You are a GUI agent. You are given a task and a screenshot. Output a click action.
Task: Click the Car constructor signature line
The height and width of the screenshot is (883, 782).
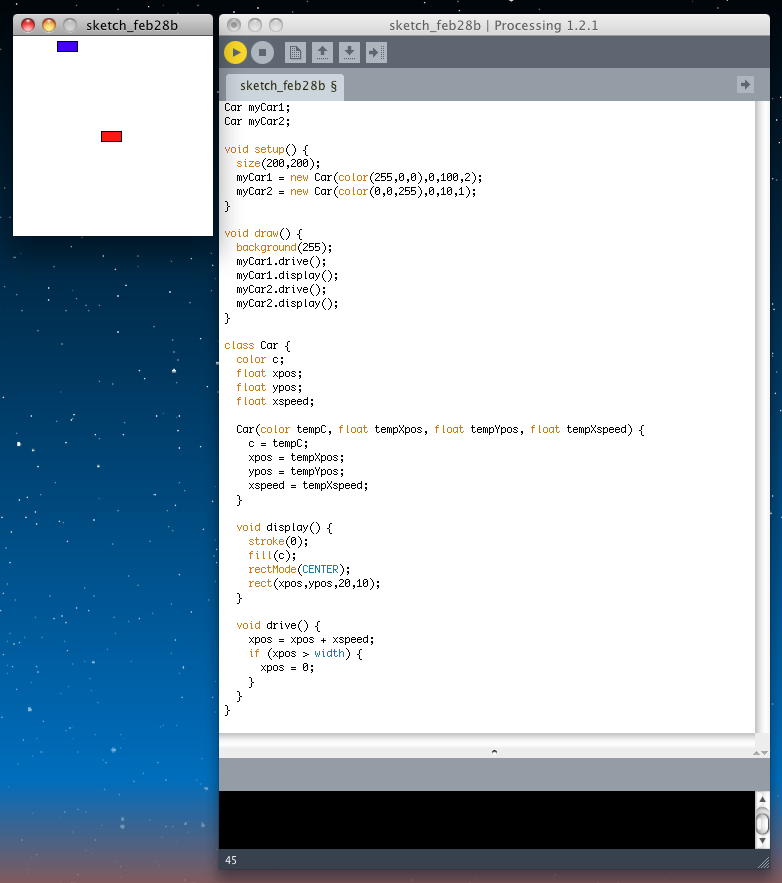point(440,430)
